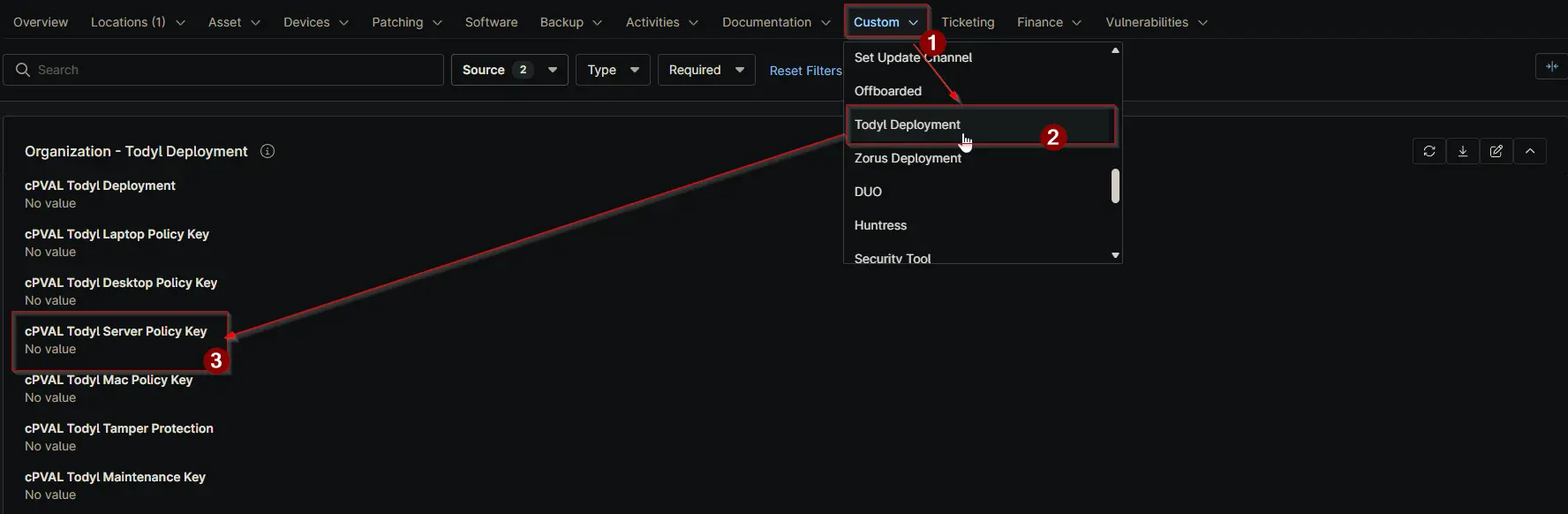Screen dimensions: 1568x514
Task: Click the info icon beside Organization title
Action: tap(268, 151)
